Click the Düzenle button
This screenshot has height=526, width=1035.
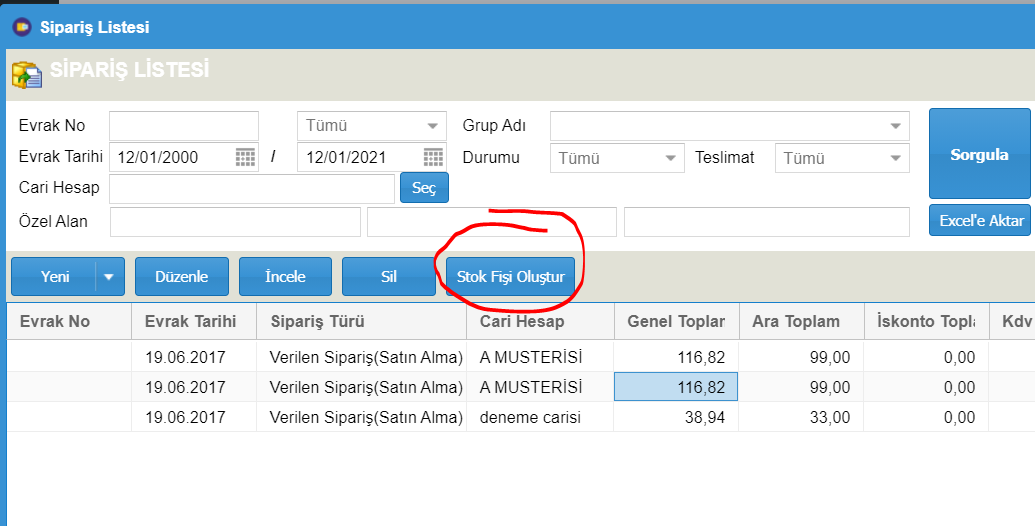tap(182, 277)
